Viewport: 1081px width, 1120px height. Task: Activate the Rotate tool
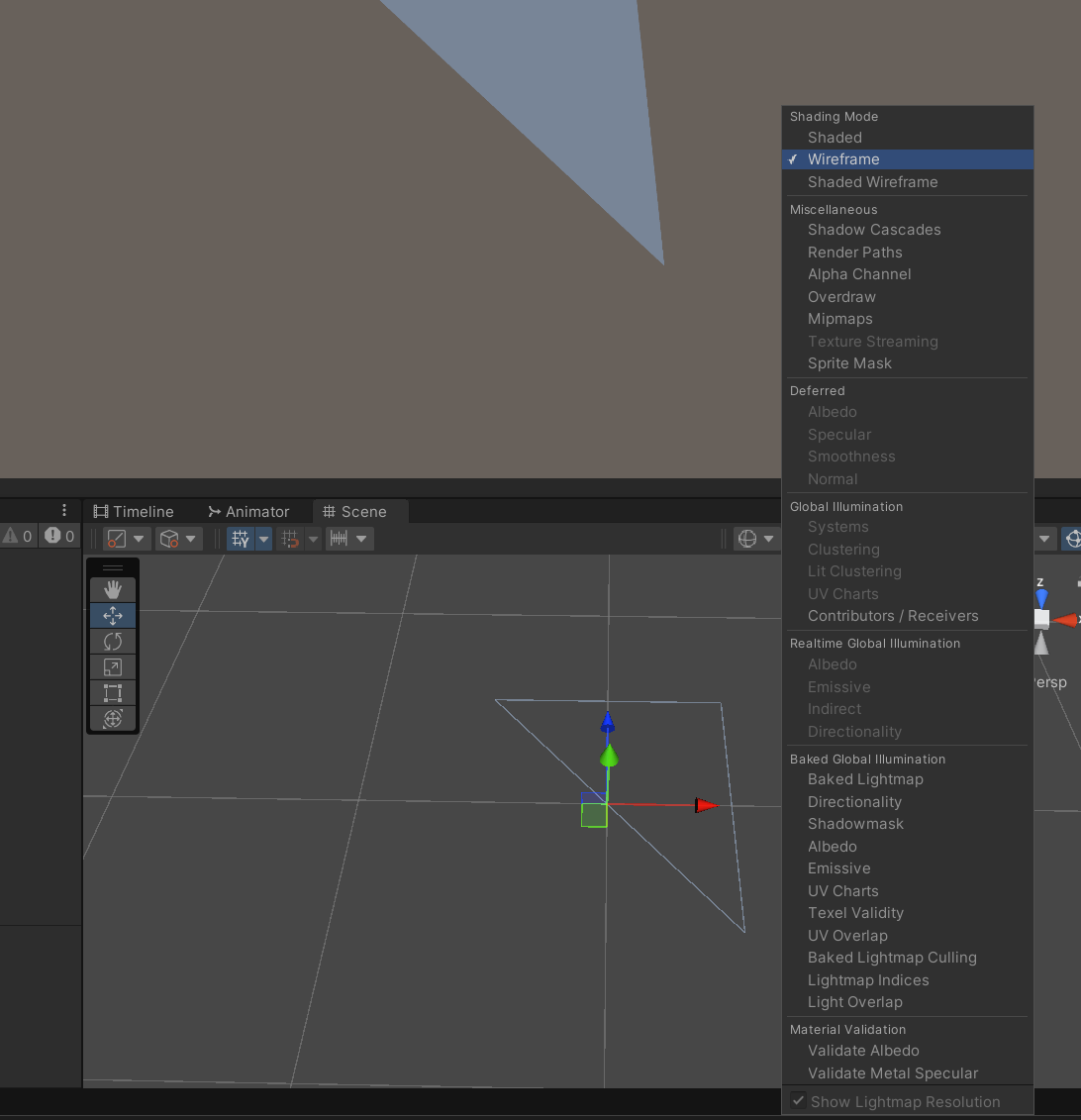[113, 641]
